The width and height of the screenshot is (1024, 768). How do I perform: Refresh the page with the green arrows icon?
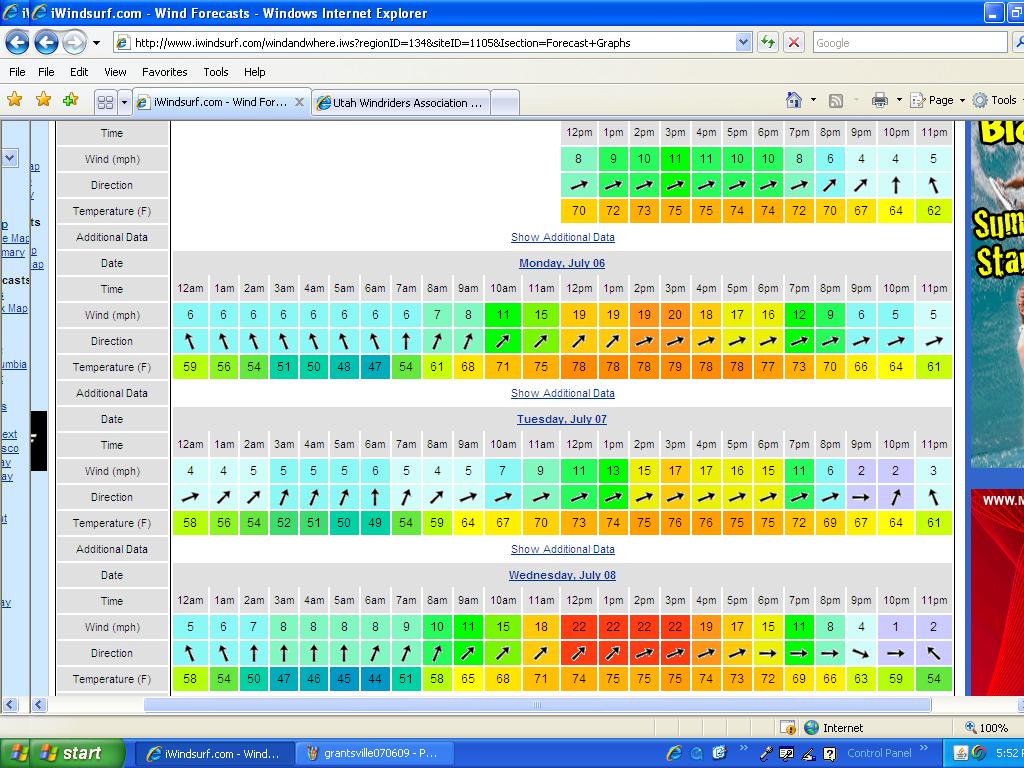tap(767, 42)
